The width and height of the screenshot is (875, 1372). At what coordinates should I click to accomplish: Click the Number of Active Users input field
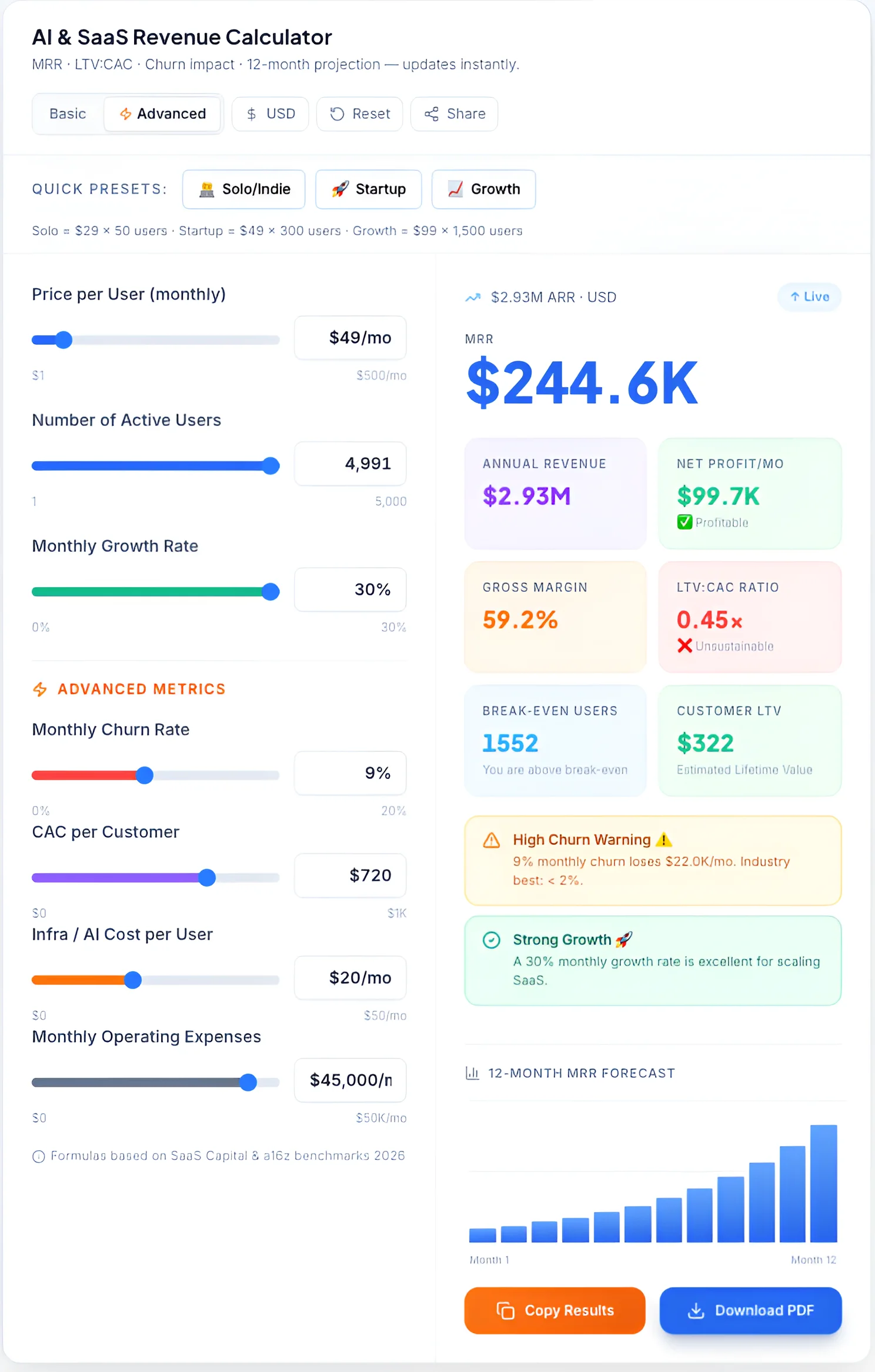350,464
